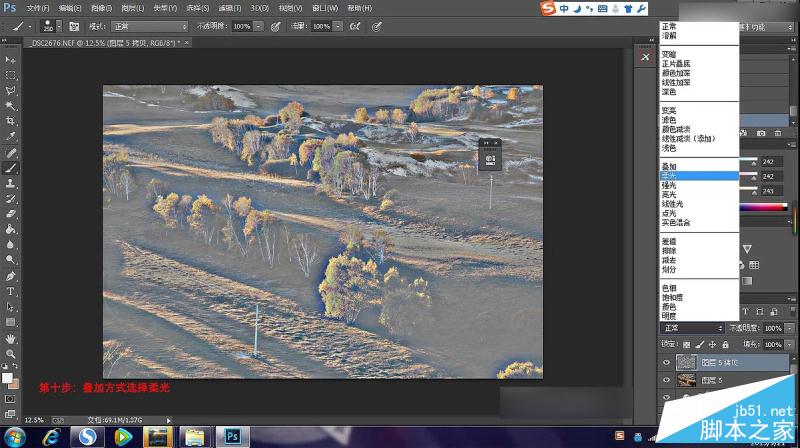This screenshot has width=800, height=448.
Task: Open the 文件(F) menu
Action: (38, 8)
